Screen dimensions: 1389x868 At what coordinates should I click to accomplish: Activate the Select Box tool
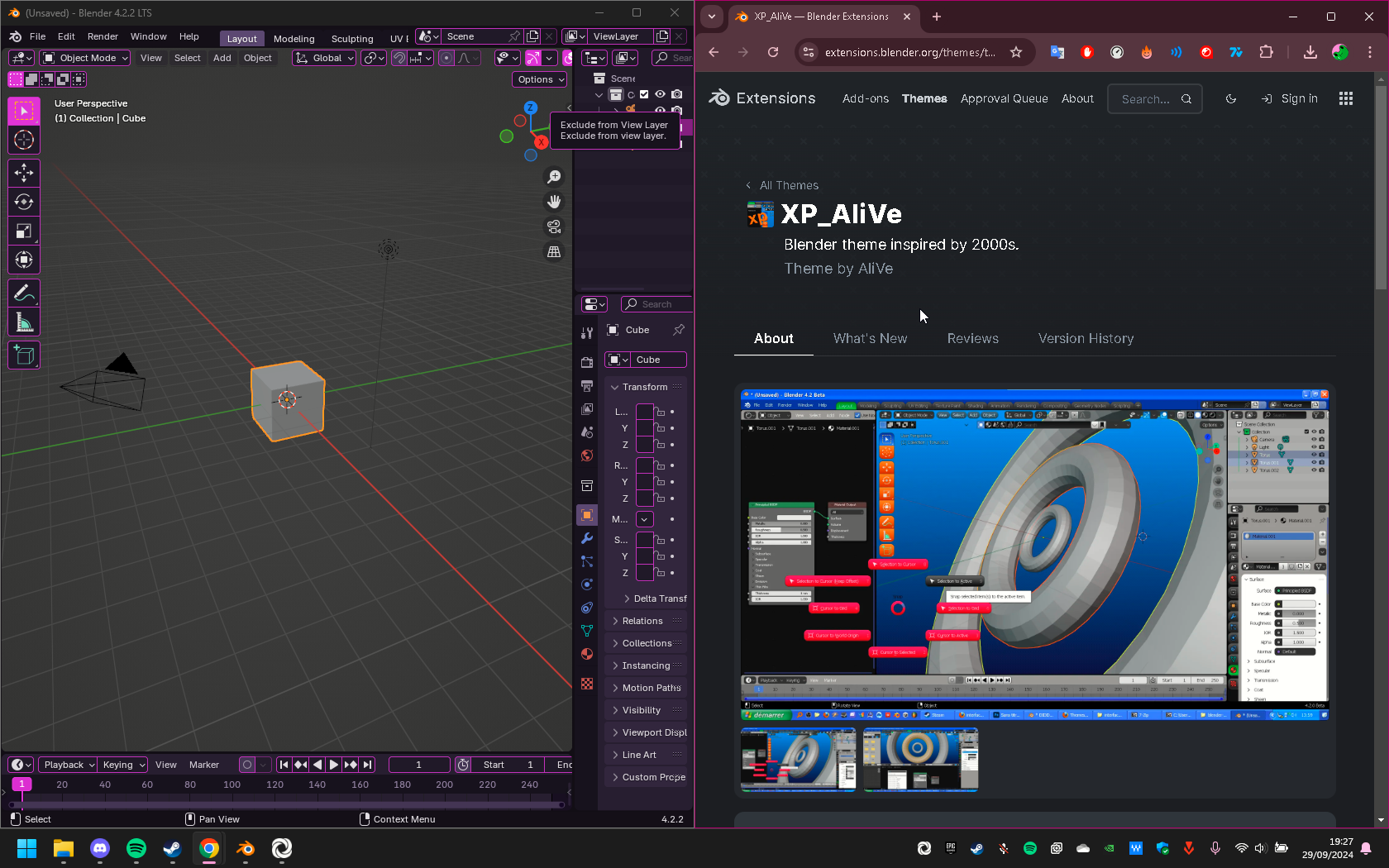[24, 111]
